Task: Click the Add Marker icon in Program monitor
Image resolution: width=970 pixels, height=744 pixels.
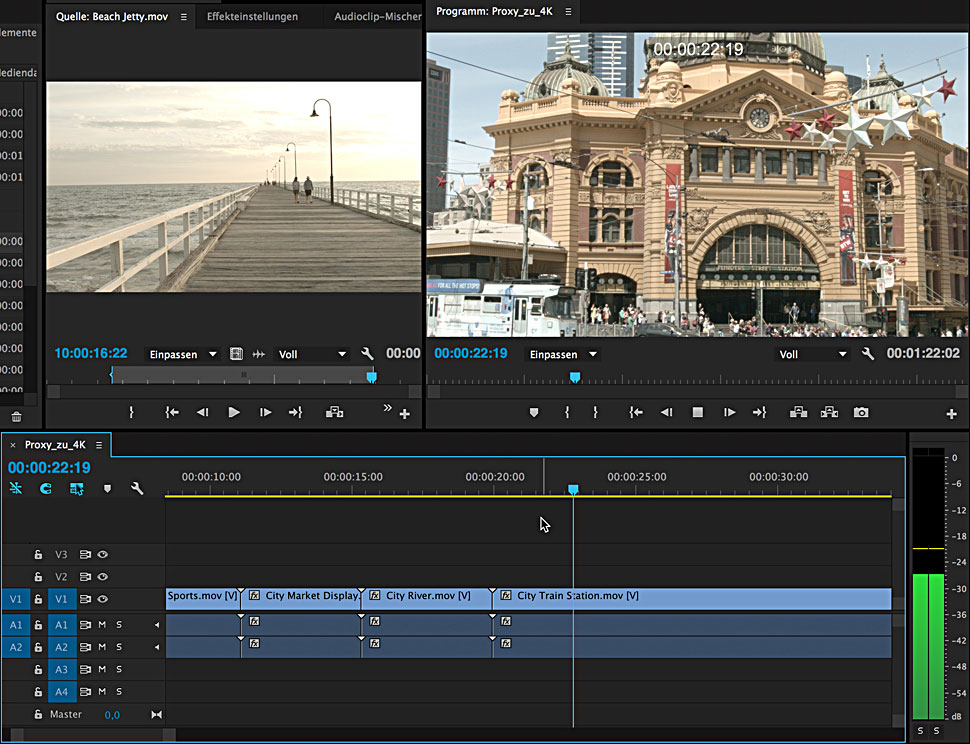Action: tap(534, 412)
